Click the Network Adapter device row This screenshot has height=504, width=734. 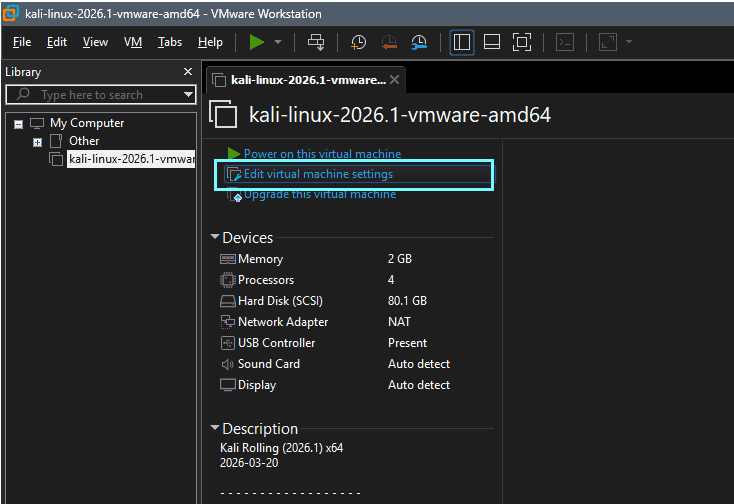pos(356,322)
